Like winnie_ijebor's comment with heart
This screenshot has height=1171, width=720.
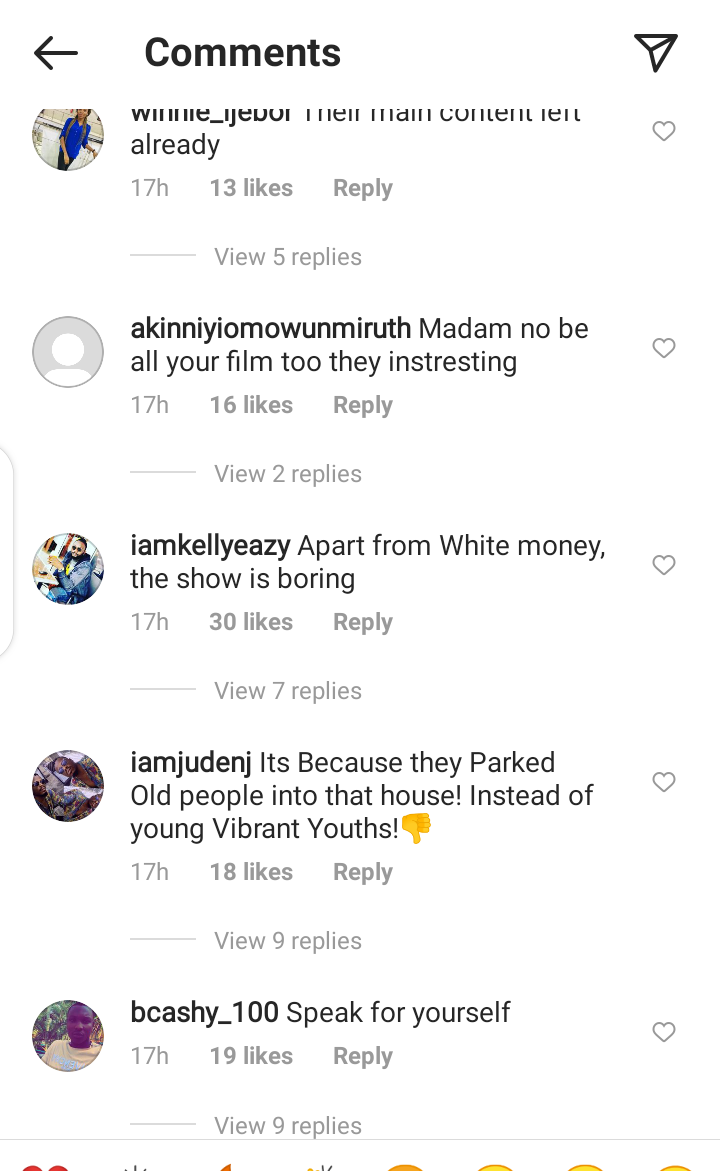(664, 131)
